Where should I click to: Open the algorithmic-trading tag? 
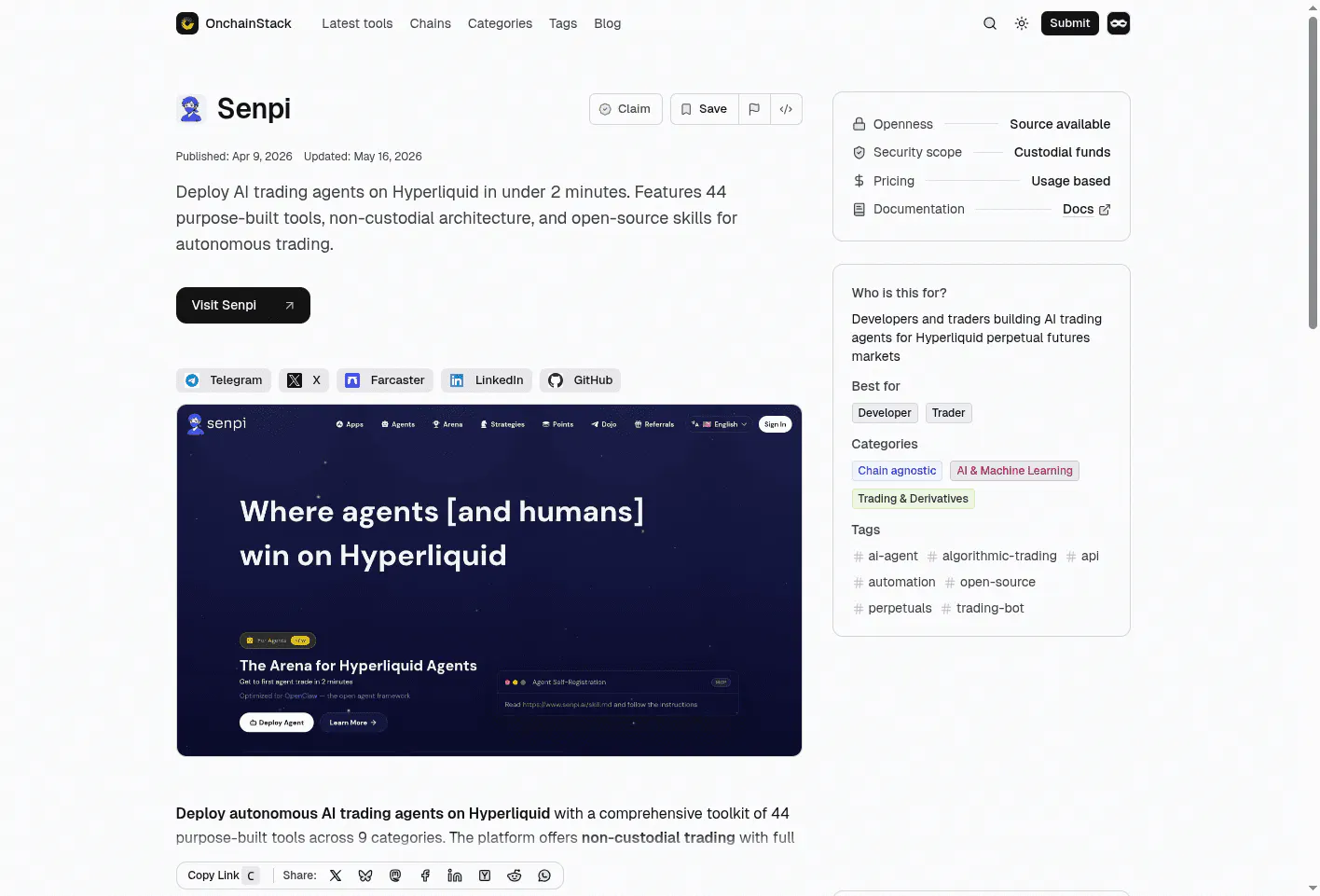tap(992, 556)
